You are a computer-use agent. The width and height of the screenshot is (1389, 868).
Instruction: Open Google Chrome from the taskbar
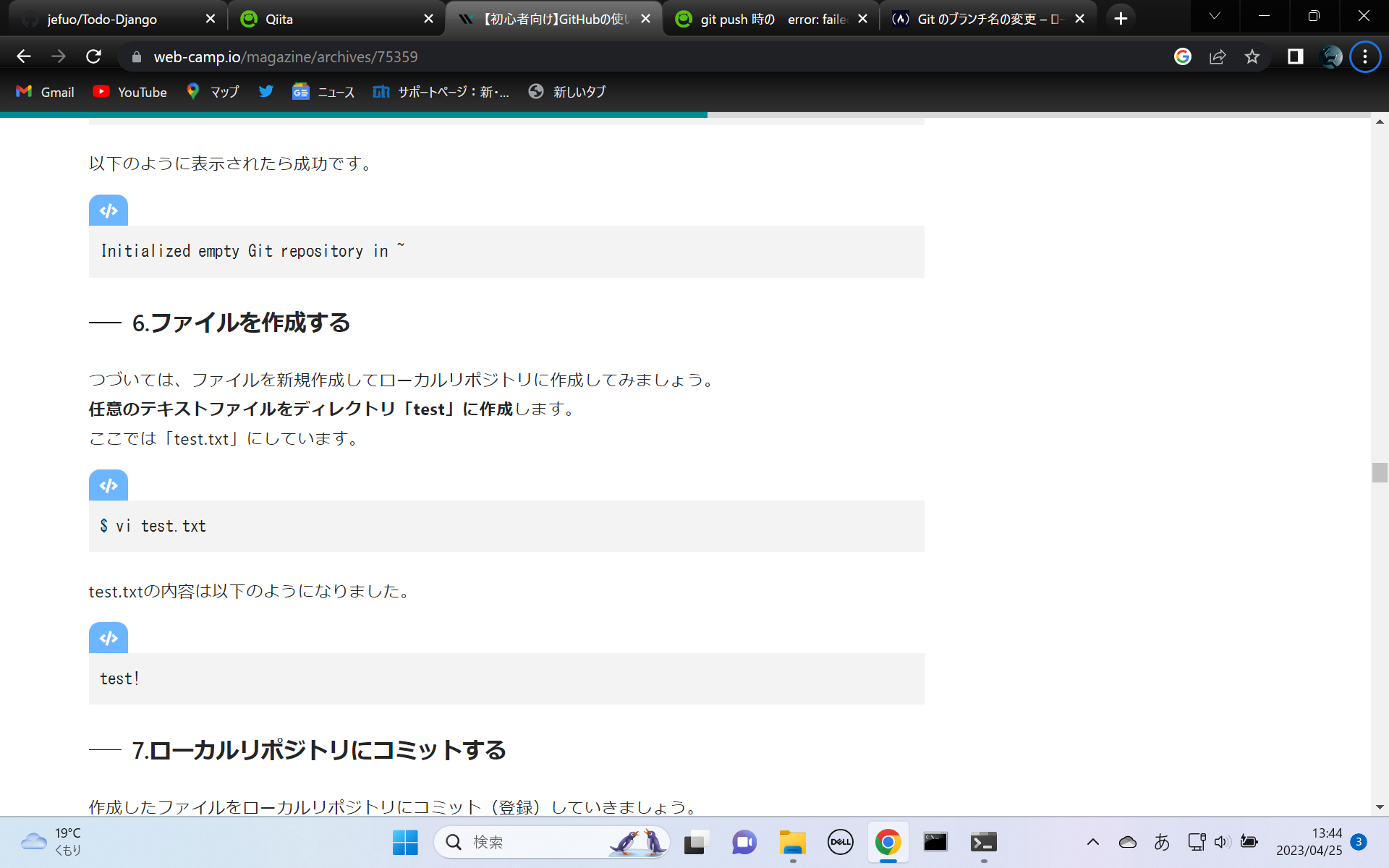tap(888, 842)
